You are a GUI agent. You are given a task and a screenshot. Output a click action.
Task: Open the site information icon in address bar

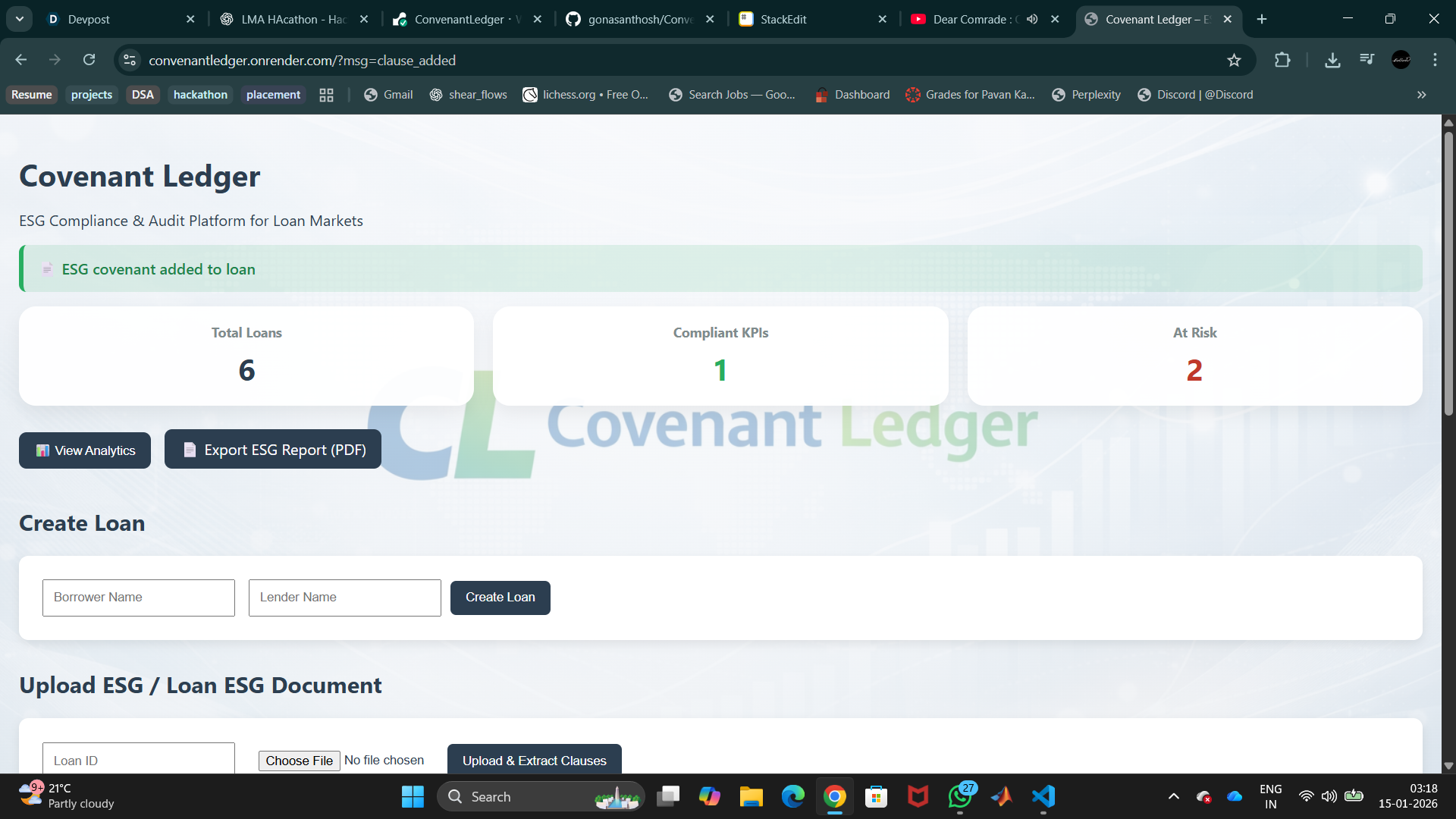(x=130, y=60)
